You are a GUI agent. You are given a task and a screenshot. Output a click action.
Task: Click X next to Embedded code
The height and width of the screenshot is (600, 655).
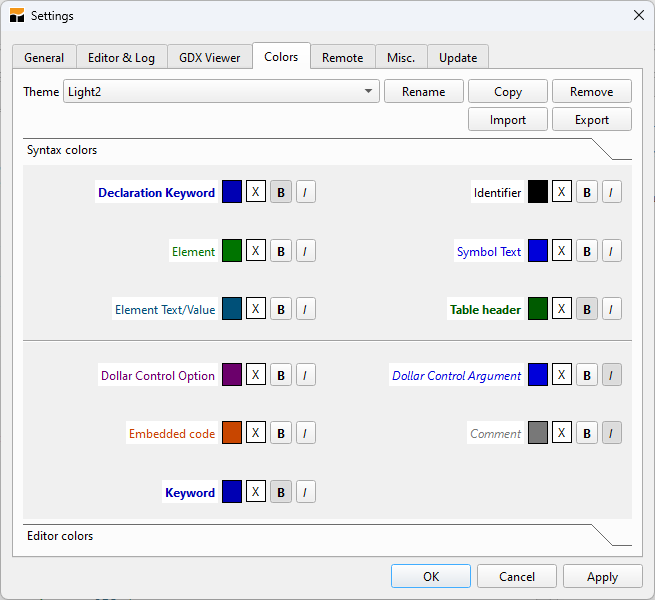[256, 433]
